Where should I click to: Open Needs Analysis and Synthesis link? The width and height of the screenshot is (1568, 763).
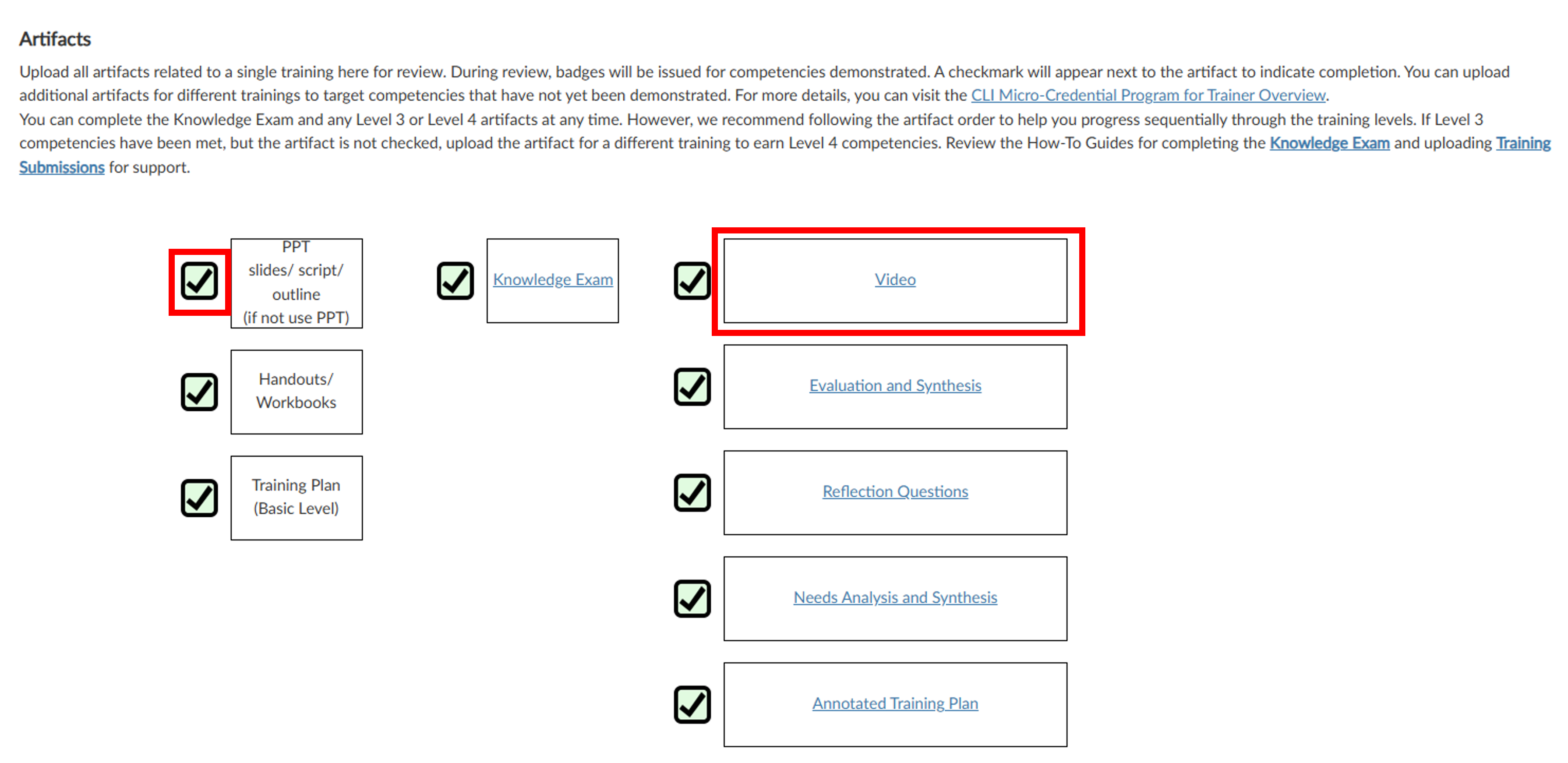[x=895, y=597]
